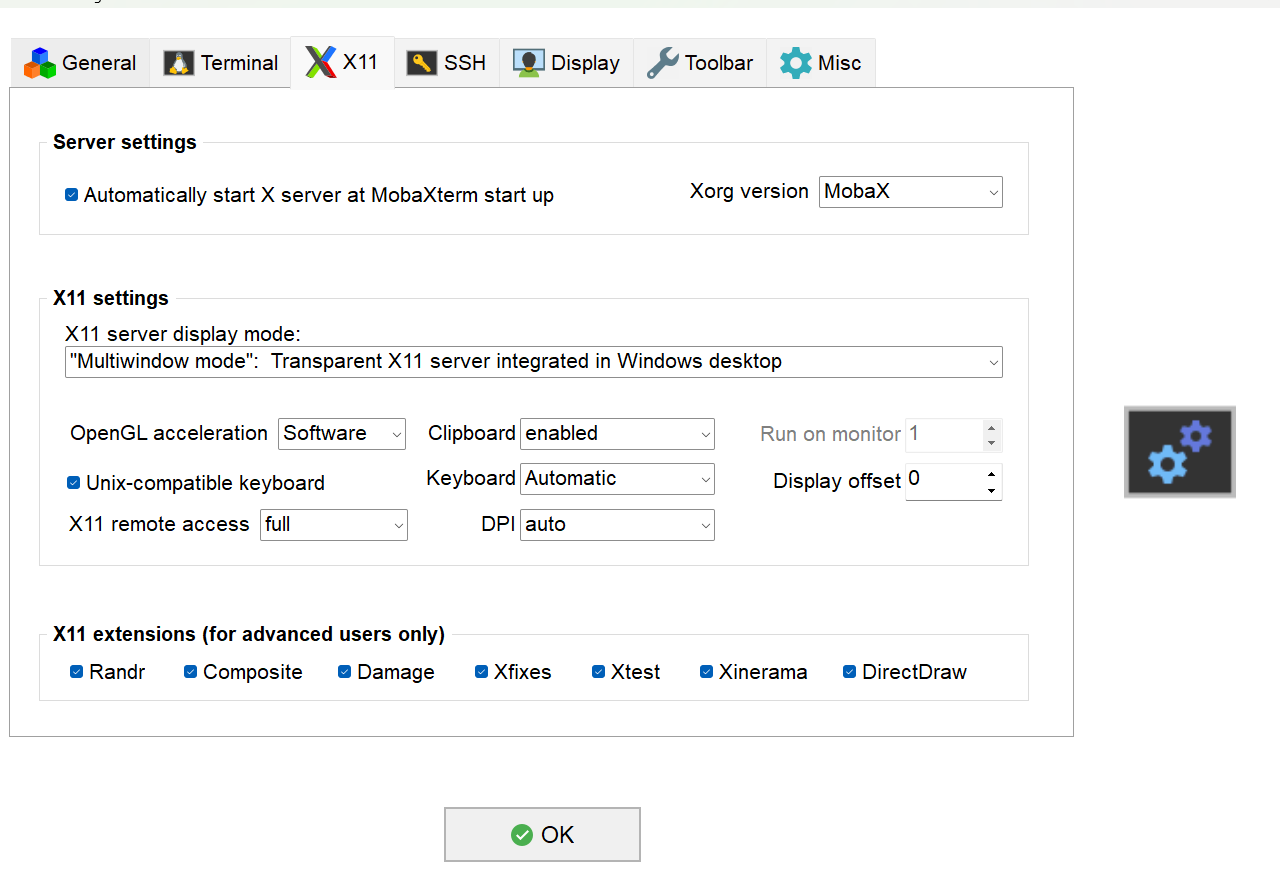Uncheck the Xfixes extension
Image resolution: width=1280 pixels, height=875 pixels.
[482, 672]
